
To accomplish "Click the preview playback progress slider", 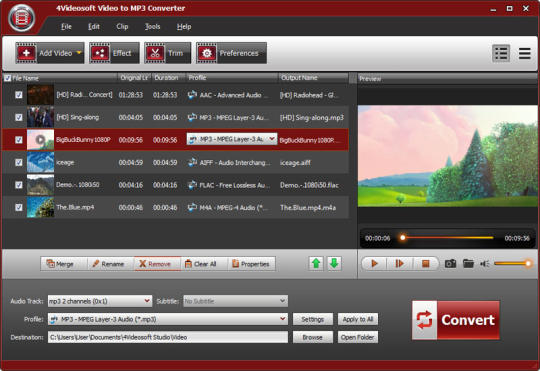I will [x=447, y=237].
